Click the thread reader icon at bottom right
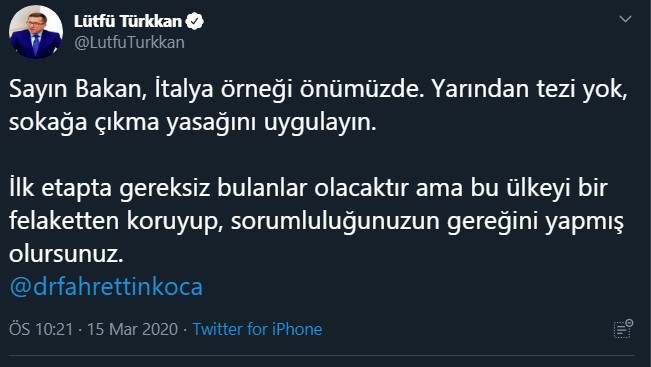Viewport: 651px width, 367px height. [x=623, y=329]
